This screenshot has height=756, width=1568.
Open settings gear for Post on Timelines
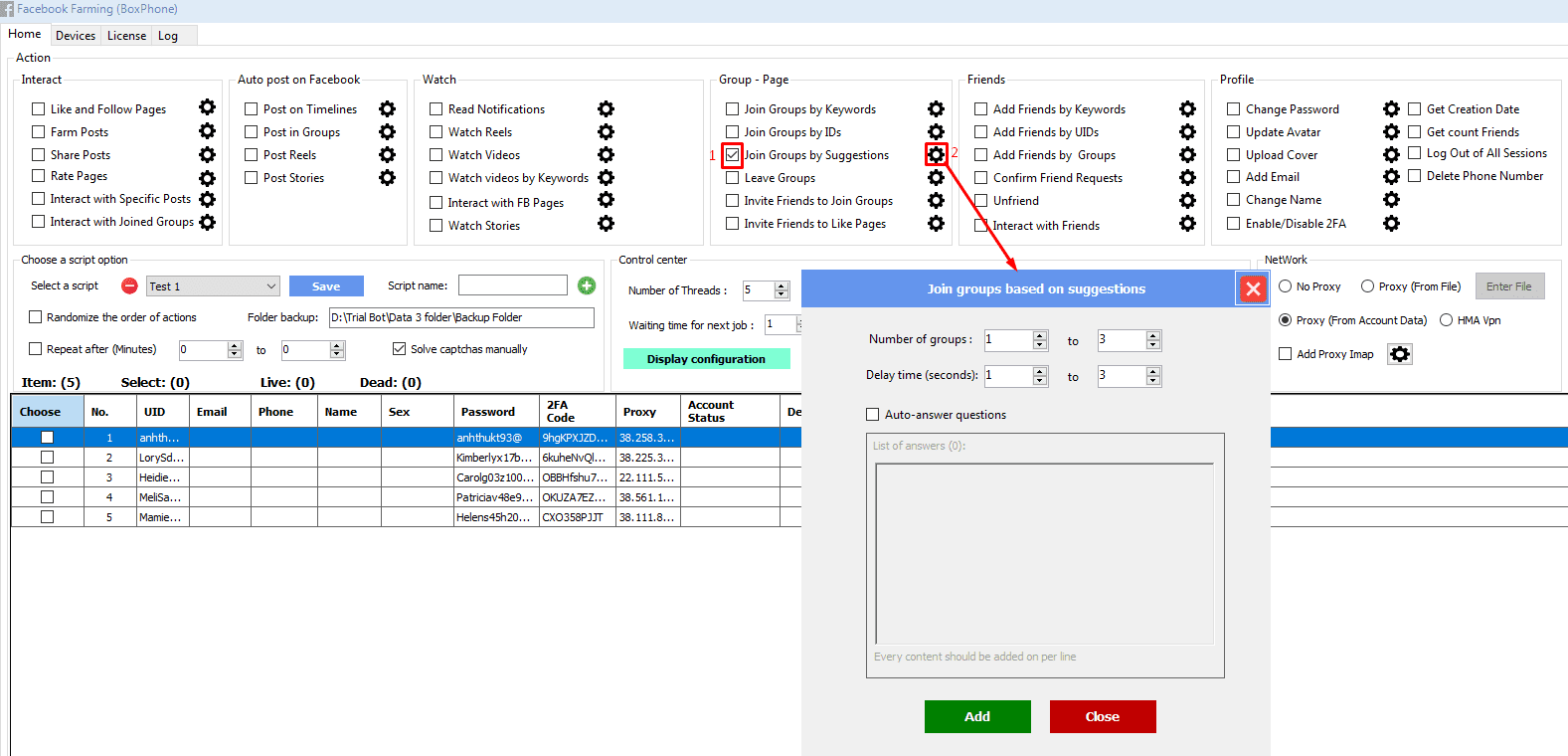click(x=387, y=108)
